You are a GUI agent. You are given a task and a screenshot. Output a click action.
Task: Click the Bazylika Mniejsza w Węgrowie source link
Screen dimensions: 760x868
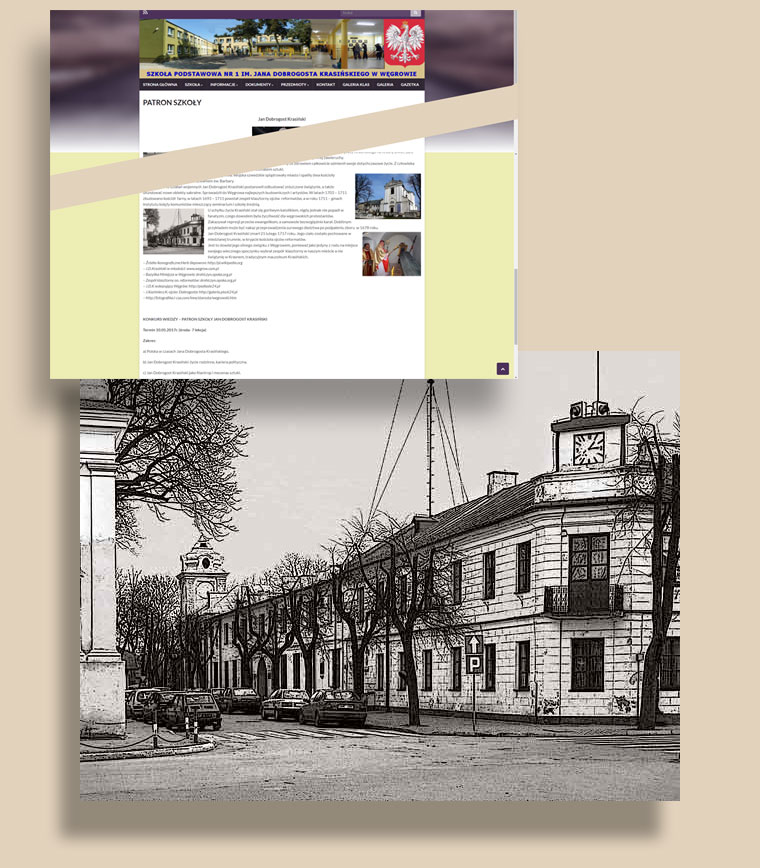[x=188, y=275]
